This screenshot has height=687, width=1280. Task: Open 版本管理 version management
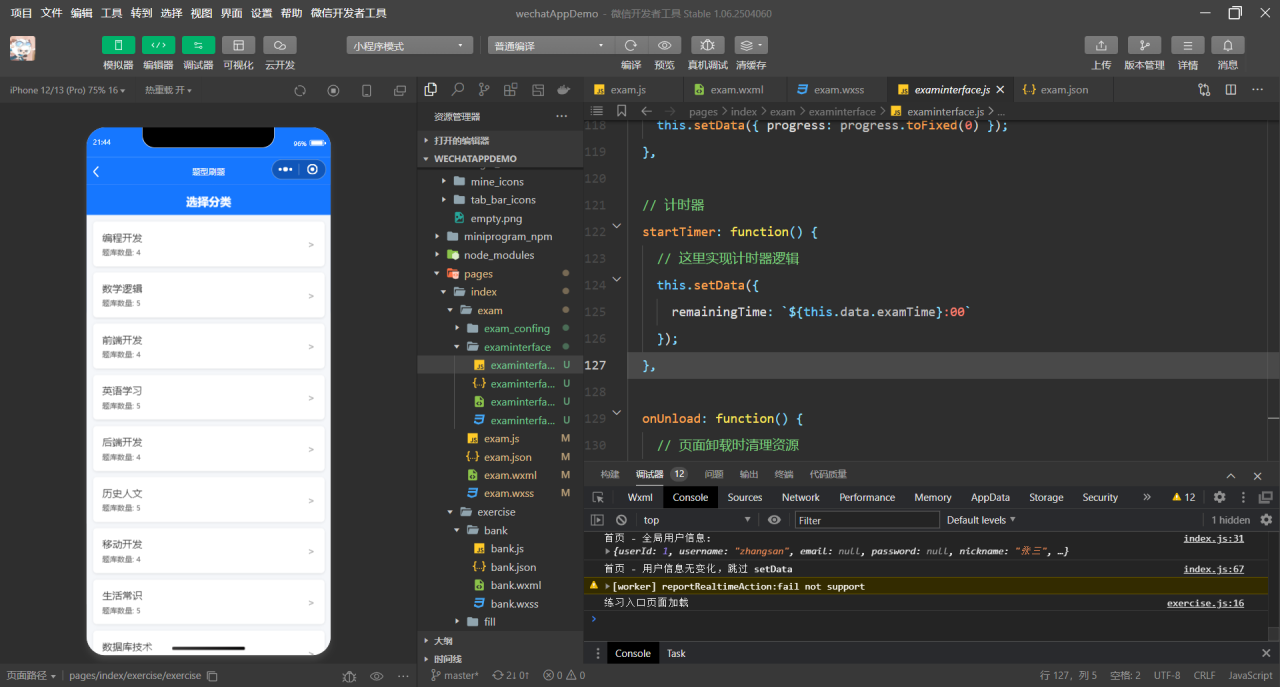pyautogui.click(x=1144, y=45)
